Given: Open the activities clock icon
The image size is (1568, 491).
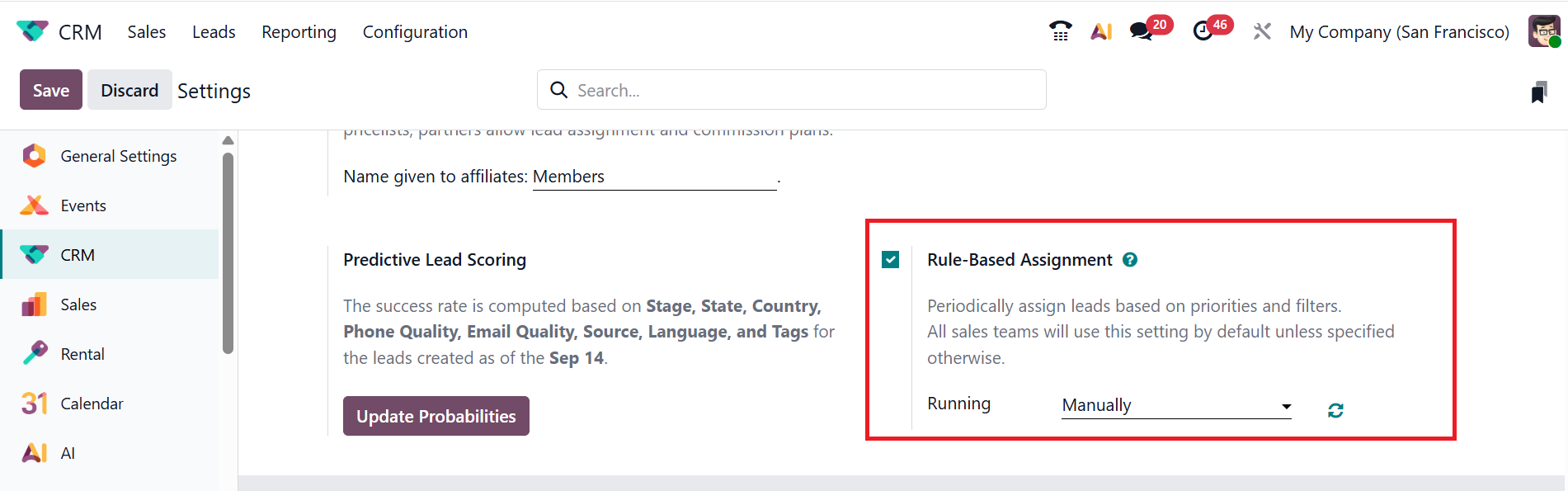Looking at the screenshot, I should tap(1203, 31).
